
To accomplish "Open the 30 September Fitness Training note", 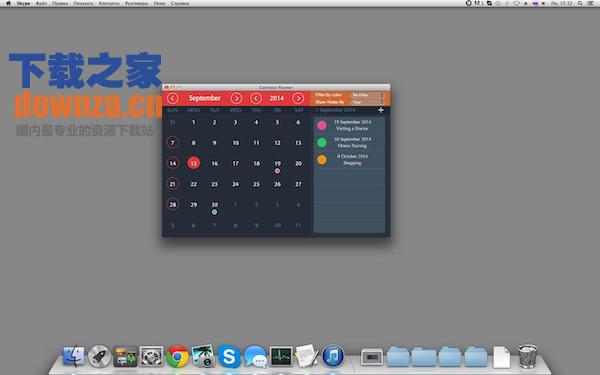I will [349, 142].
